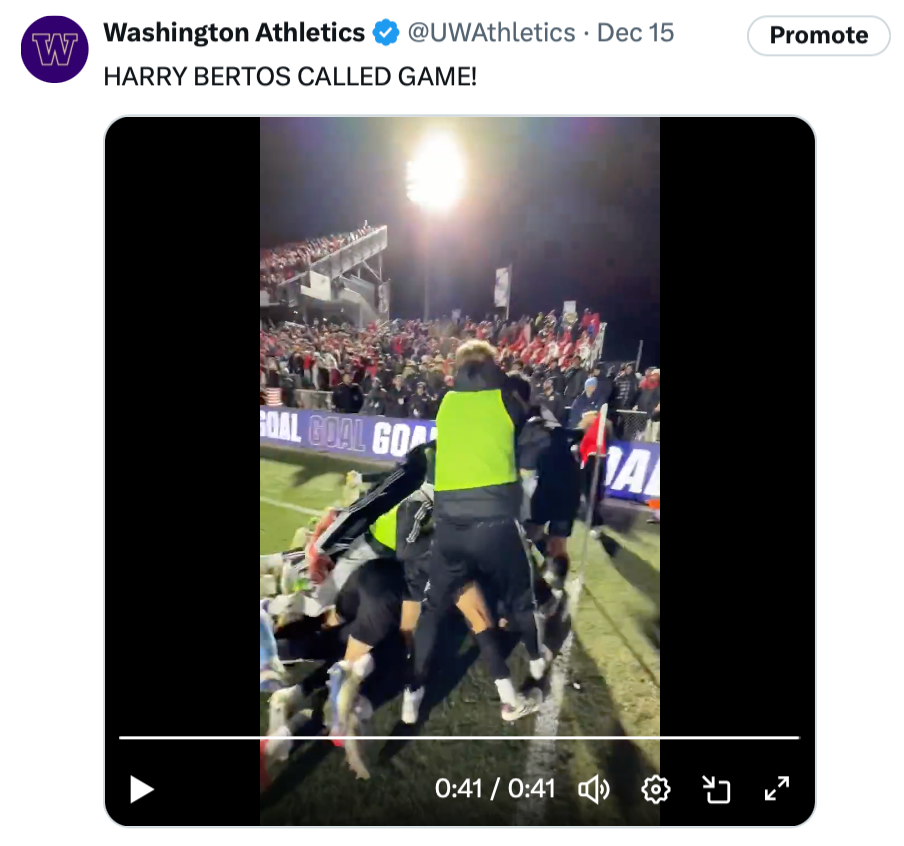Open the Dec 15 timestamp link

(635, 33)
